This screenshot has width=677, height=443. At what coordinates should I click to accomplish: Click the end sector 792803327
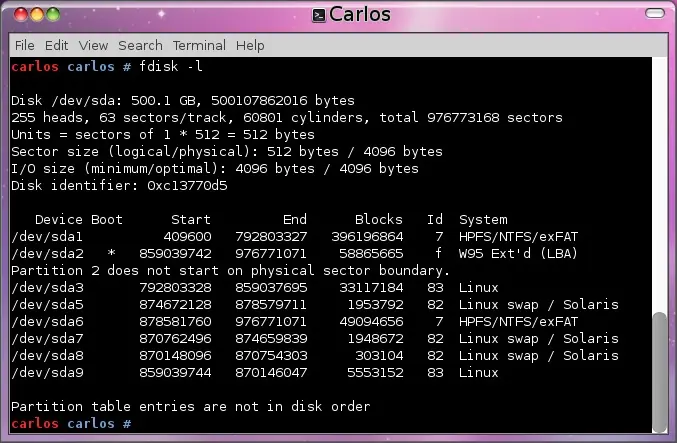coord(271,237)
